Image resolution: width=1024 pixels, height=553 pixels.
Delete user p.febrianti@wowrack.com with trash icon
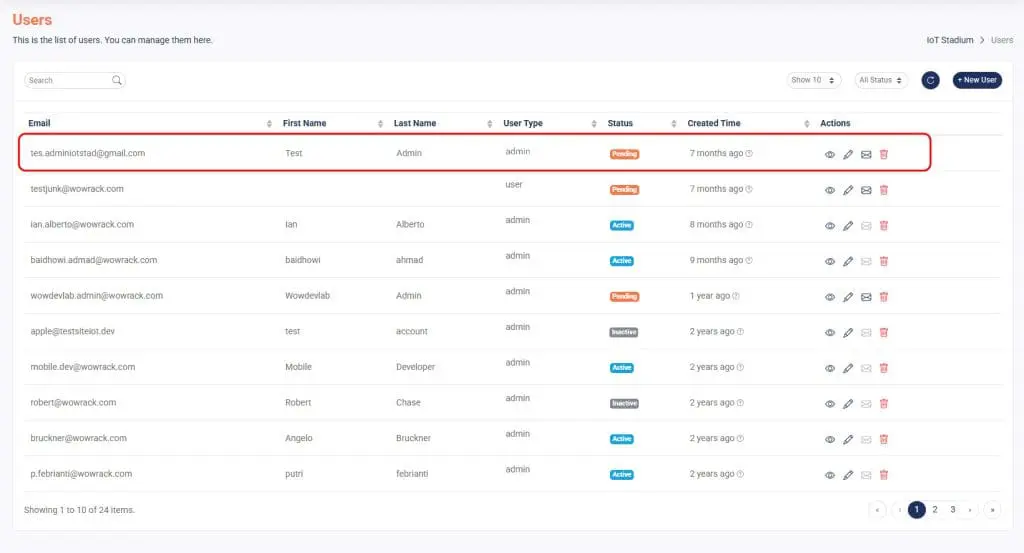click(884, 475)
